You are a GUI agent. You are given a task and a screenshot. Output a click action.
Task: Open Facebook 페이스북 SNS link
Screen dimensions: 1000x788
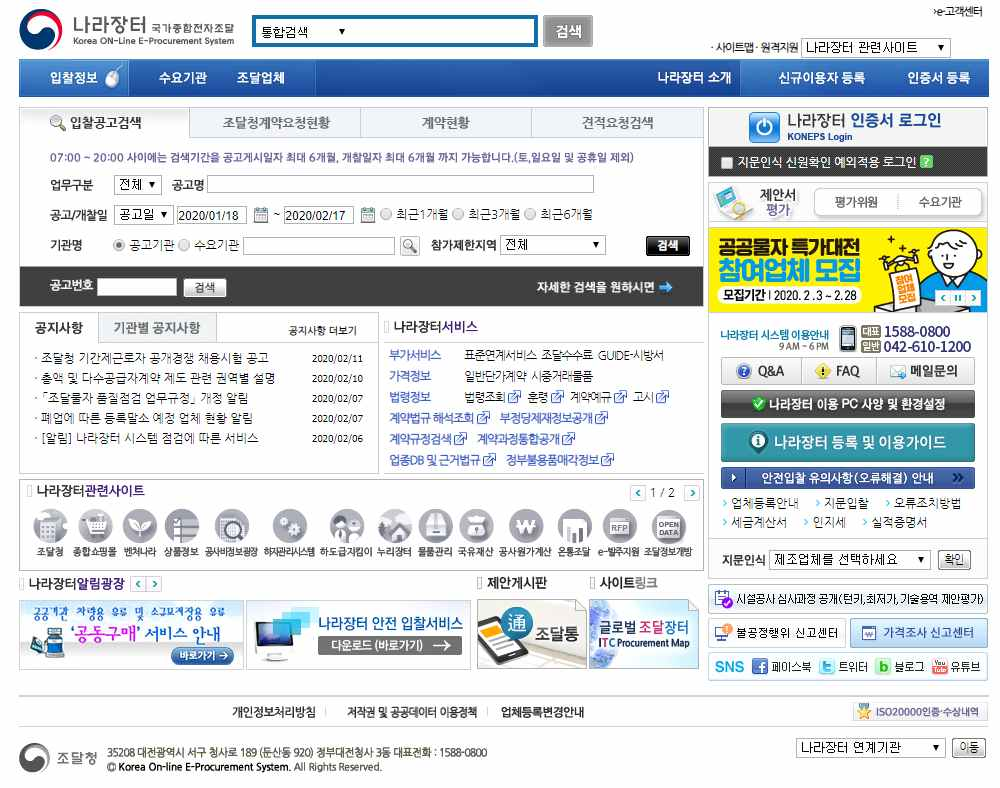pos(782,667)
